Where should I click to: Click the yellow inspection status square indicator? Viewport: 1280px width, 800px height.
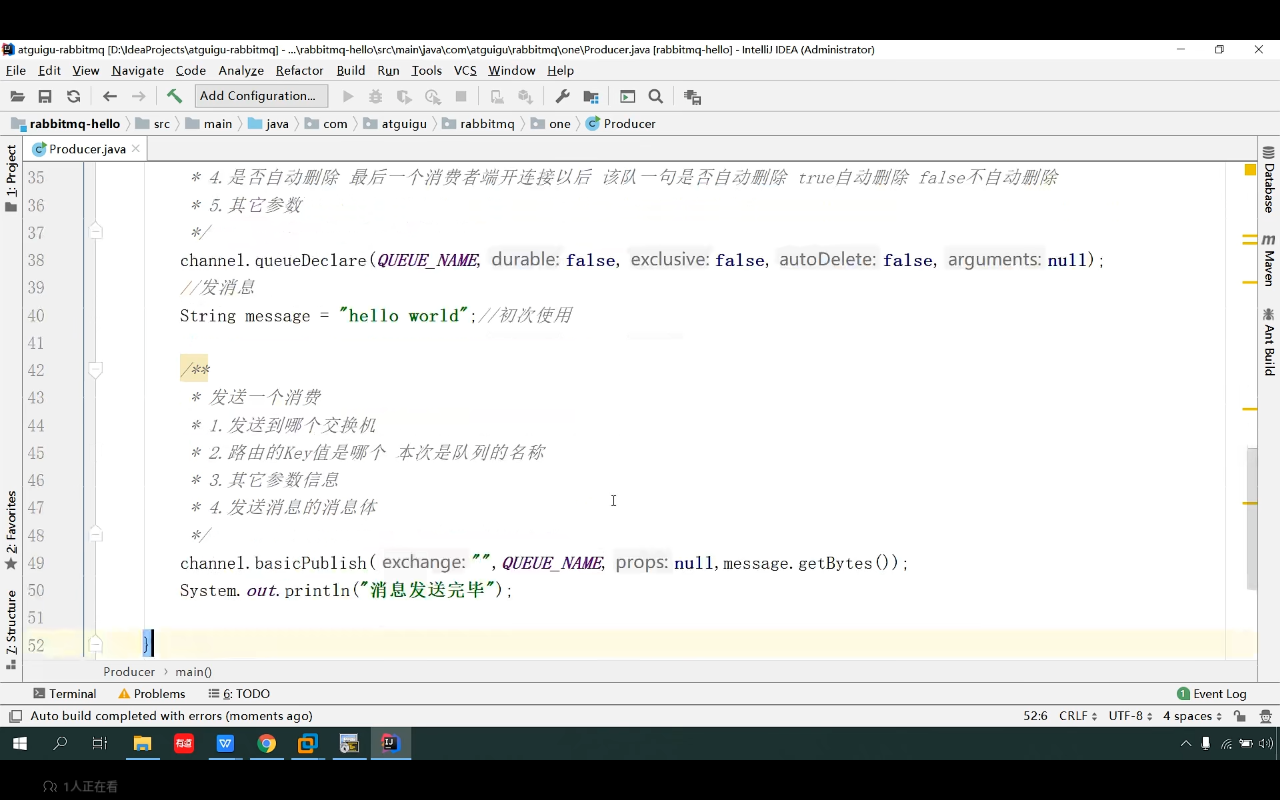click(1250, 170)
